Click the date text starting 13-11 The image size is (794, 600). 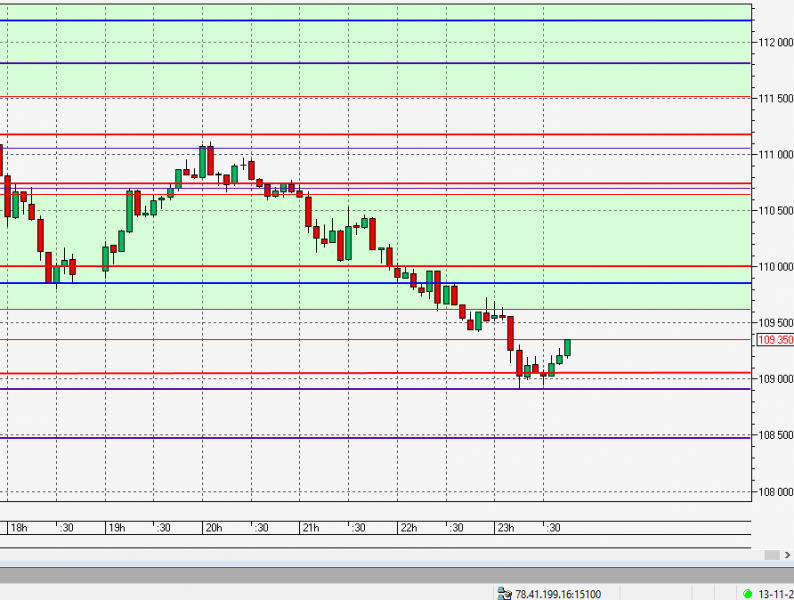pyautogui.click(x=775, y=594)
